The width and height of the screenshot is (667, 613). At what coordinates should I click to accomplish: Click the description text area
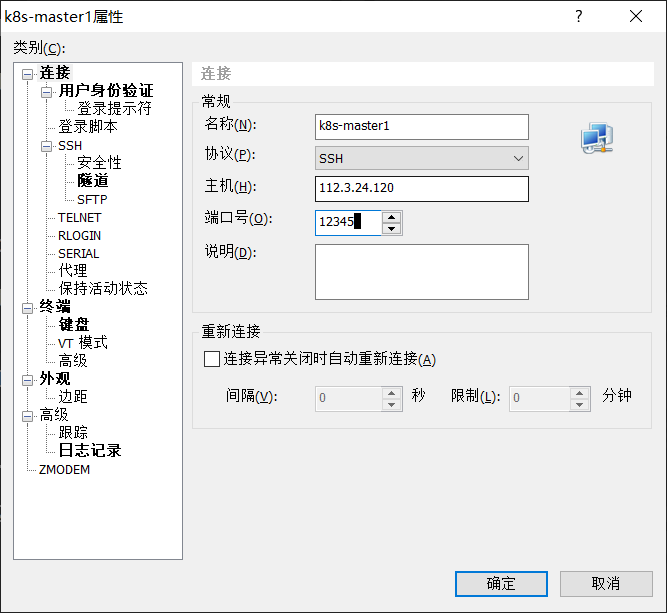[422, 272]
